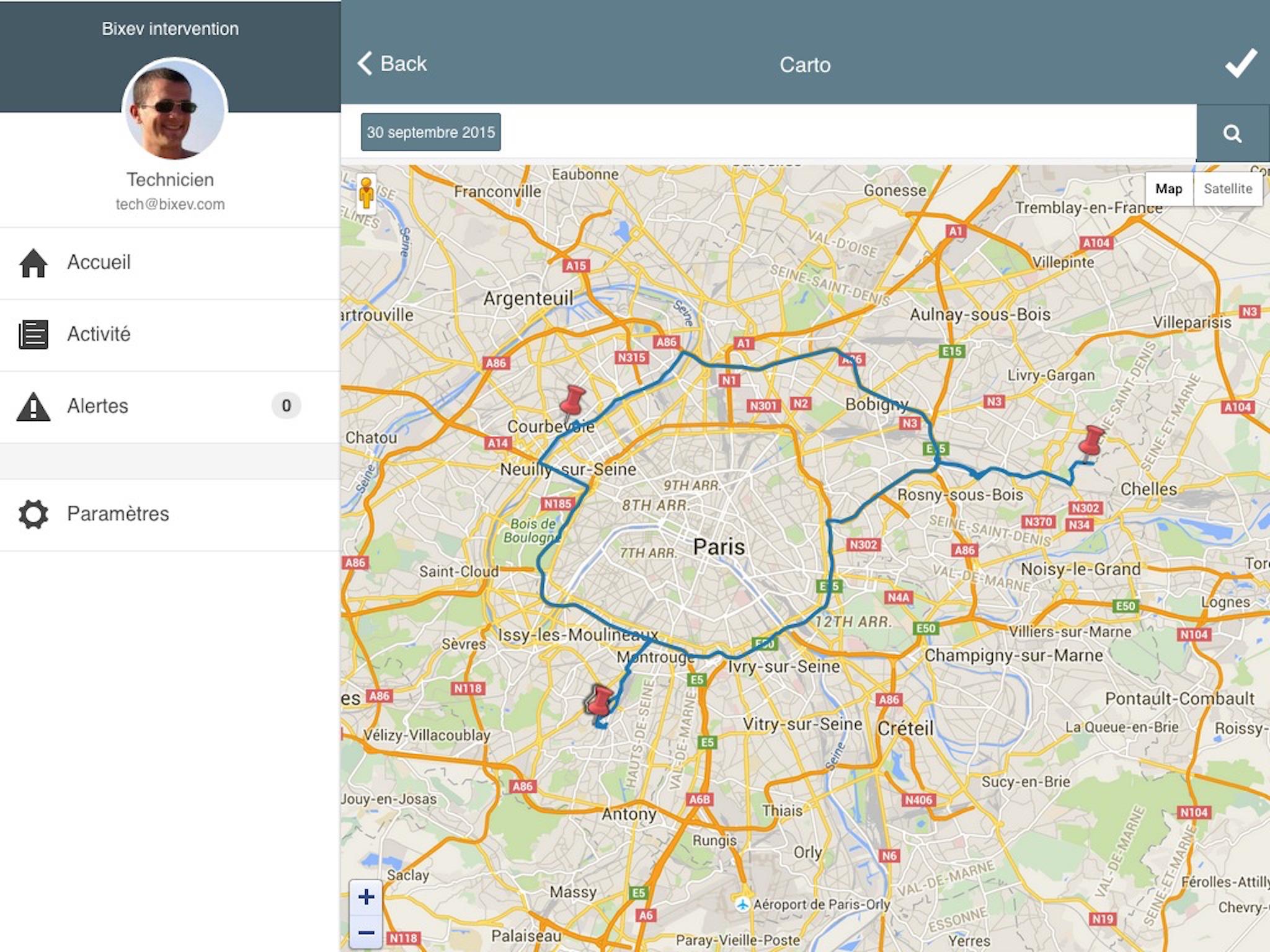Click the Aulnay-sous-Bois map label

980,315
